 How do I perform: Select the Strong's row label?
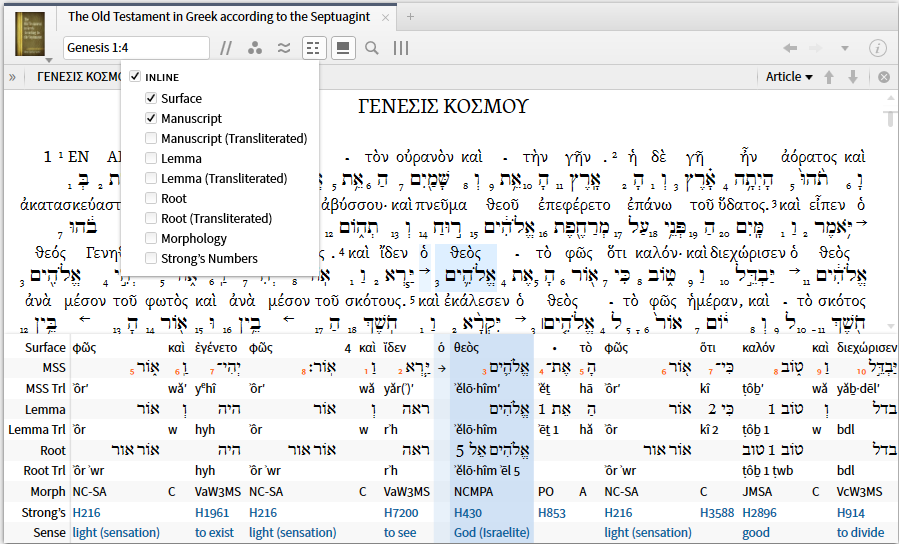[44, 512]
